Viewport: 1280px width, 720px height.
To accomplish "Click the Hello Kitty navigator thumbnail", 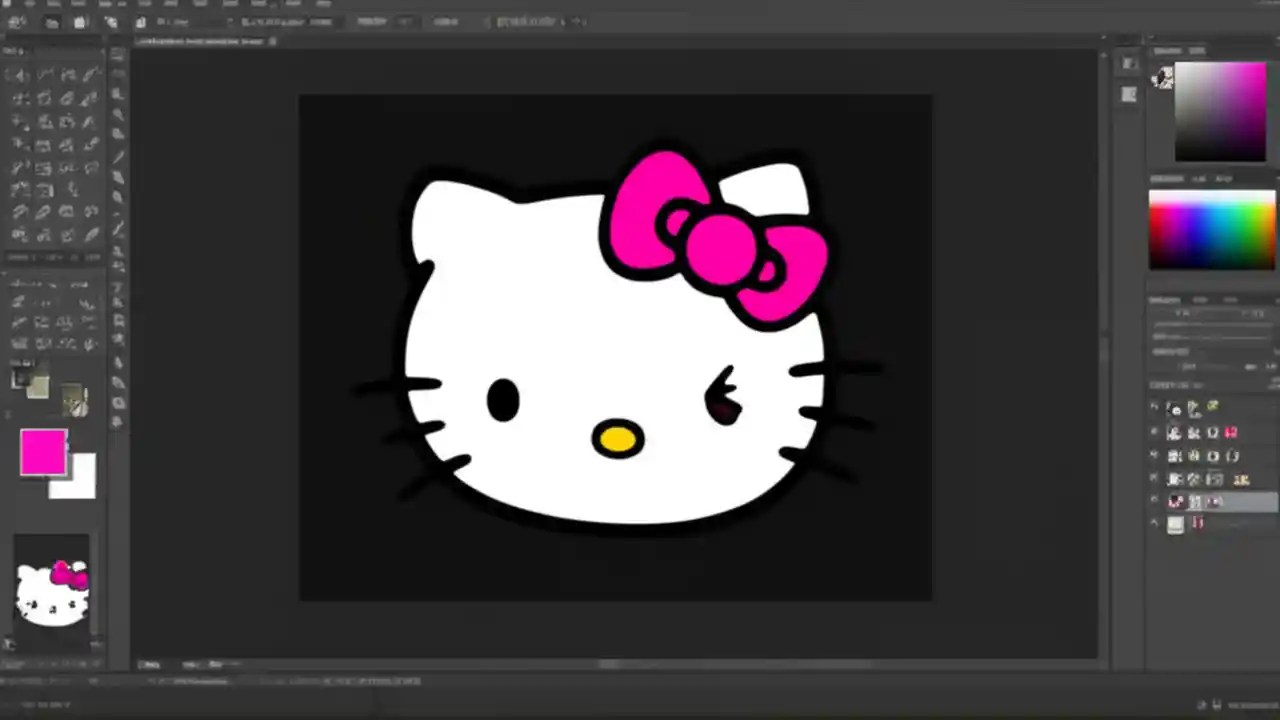I will pos(52,585).
